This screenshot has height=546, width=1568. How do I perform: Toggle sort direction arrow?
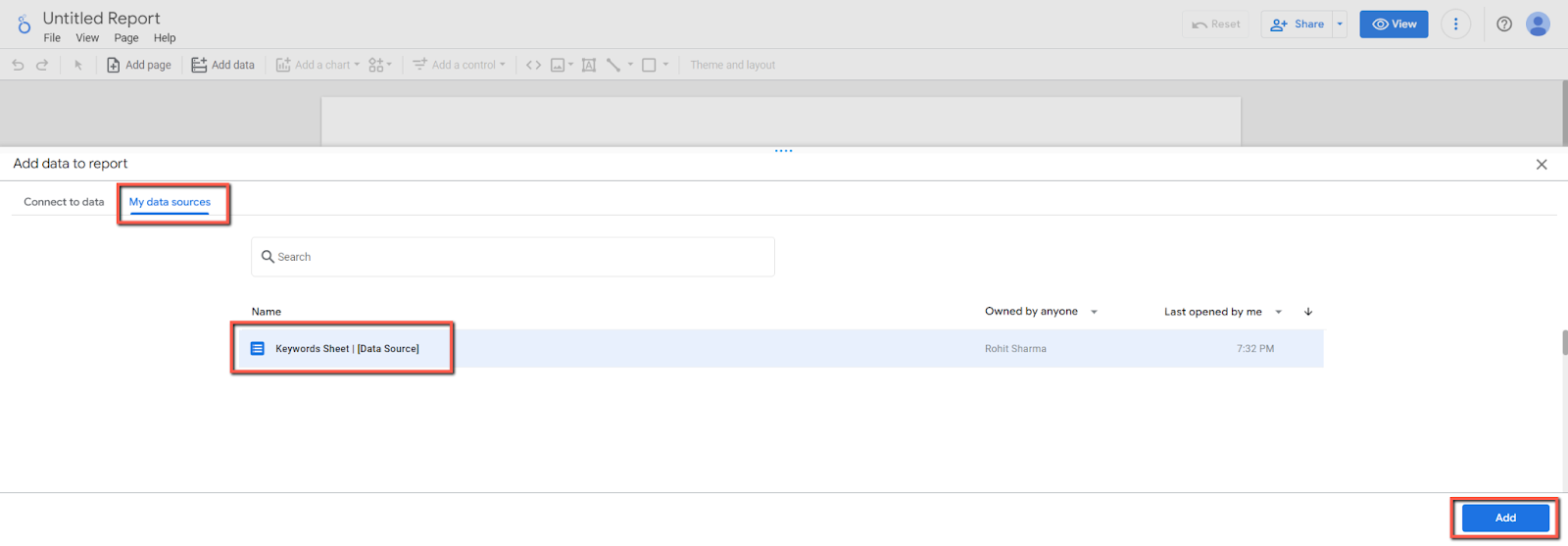(1308, 312)
